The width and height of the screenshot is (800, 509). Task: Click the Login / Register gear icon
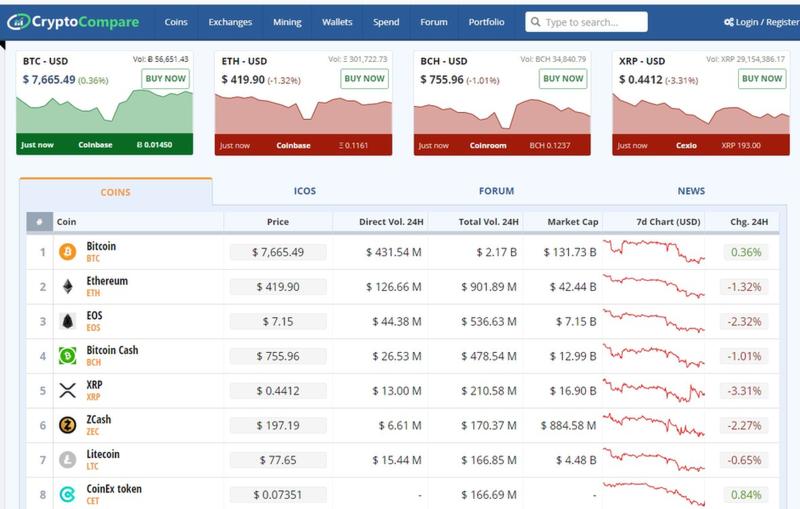pos(729,22)
